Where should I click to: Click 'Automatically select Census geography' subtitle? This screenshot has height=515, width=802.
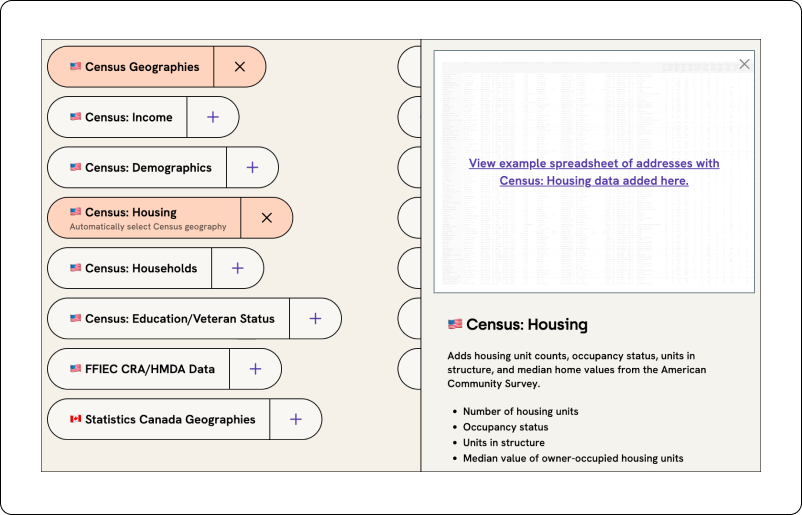click(x=148, y=227)
